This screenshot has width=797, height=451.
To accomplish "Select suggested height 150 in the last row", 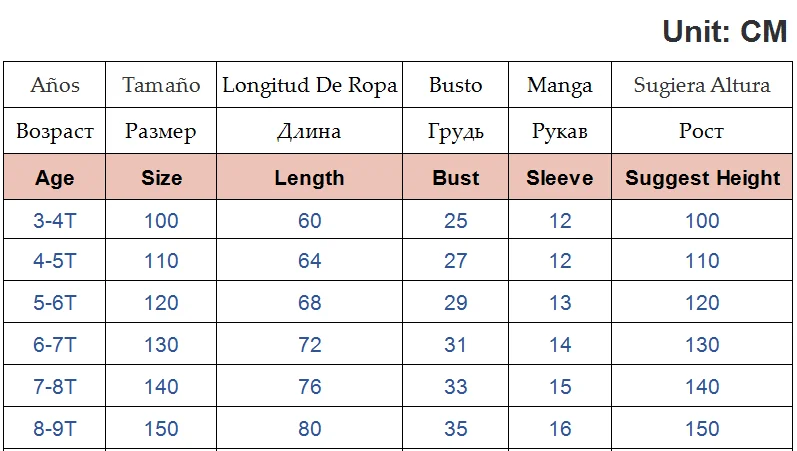I will (x=702, y=429).
